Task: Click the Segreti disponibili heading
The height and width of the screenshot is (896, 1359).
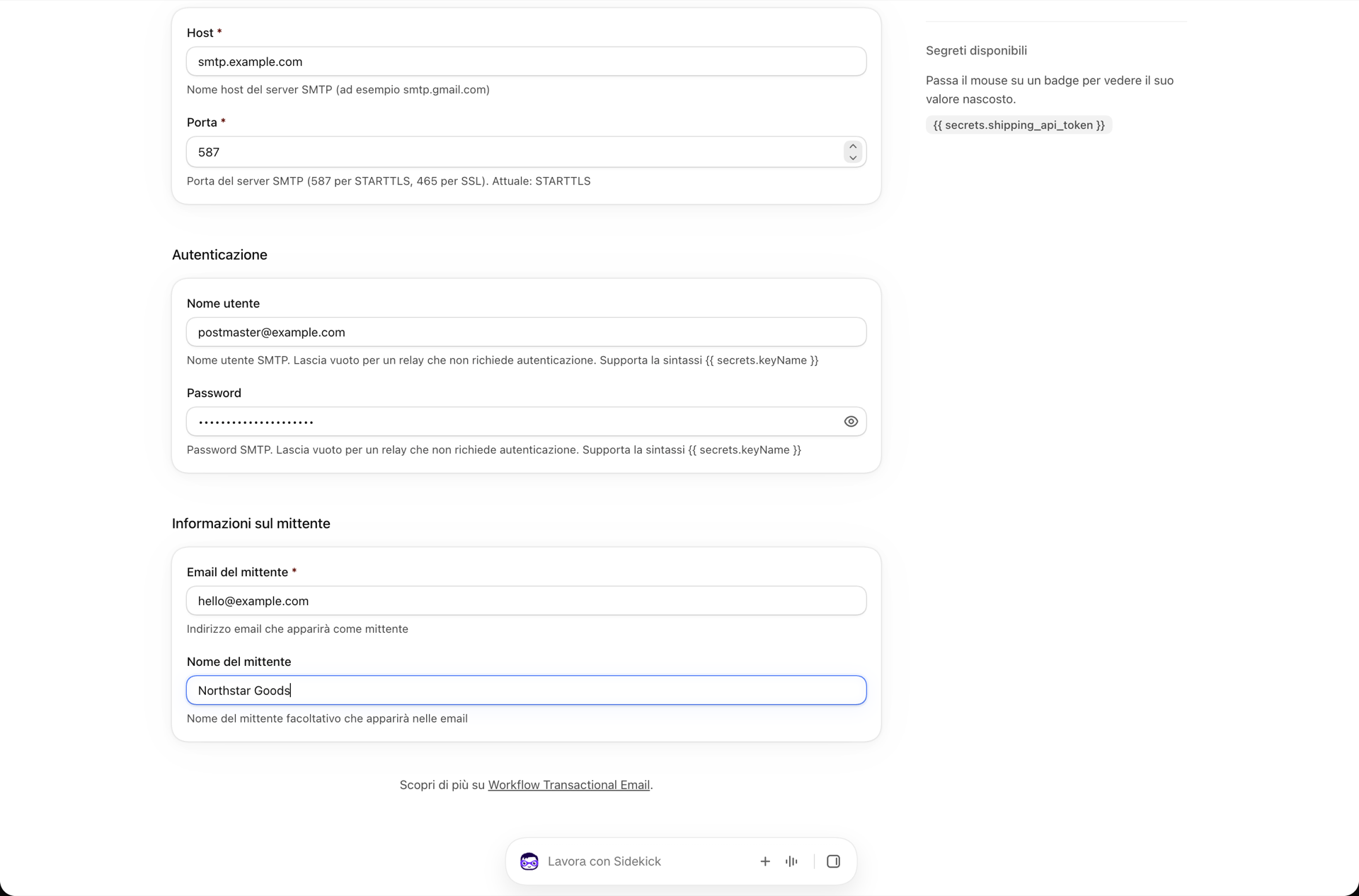Action: click(976, 50)
